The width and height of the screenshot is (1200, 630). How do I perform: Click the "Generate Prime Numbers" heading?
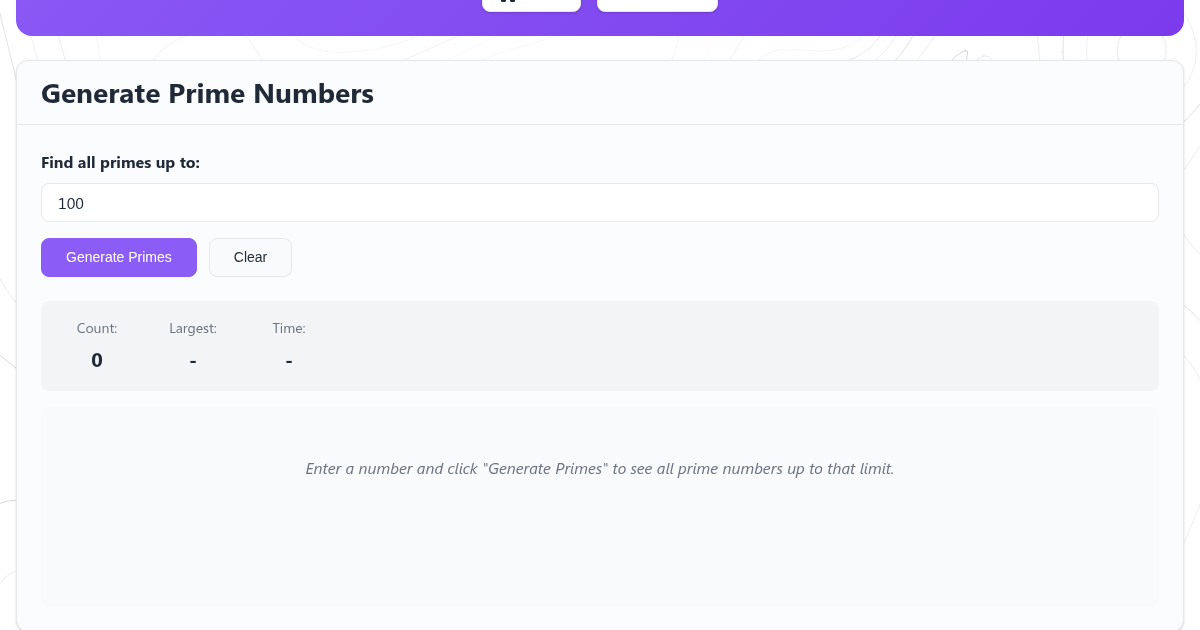click(207, 94)
